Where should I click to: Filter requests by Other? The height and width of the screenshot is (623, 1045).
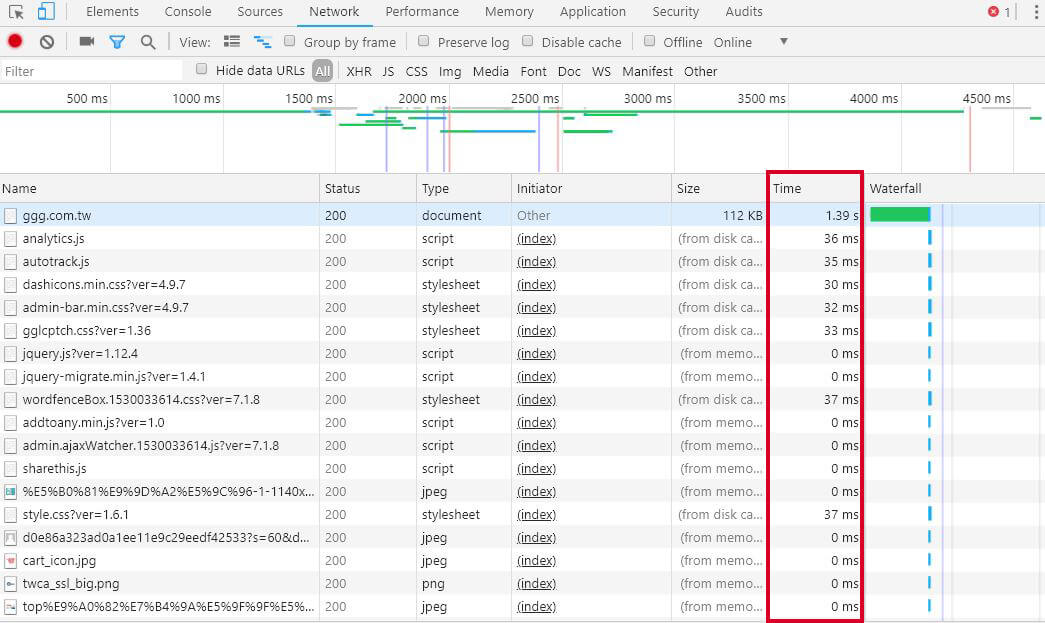pos(700,71)
